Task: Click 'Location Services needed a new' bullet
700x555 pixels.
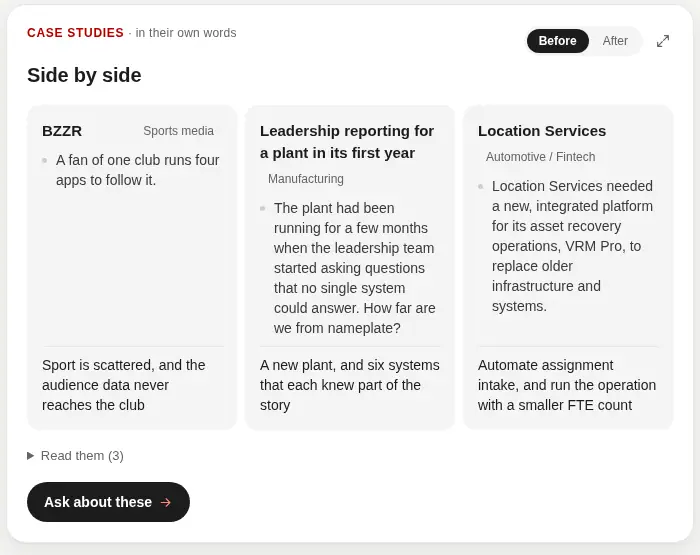Action: [x=572, y=246]
